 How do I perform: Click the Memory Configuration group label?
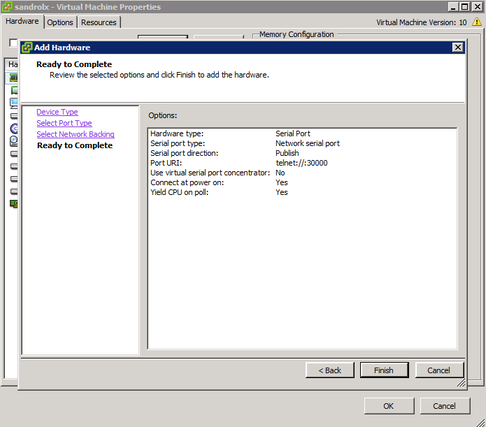pyautogui.click(x=296, y=34)
